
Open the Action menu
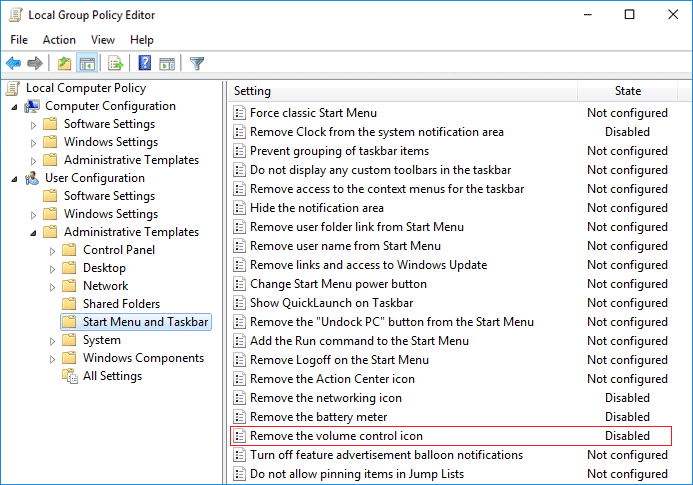(x=59, y=40)
